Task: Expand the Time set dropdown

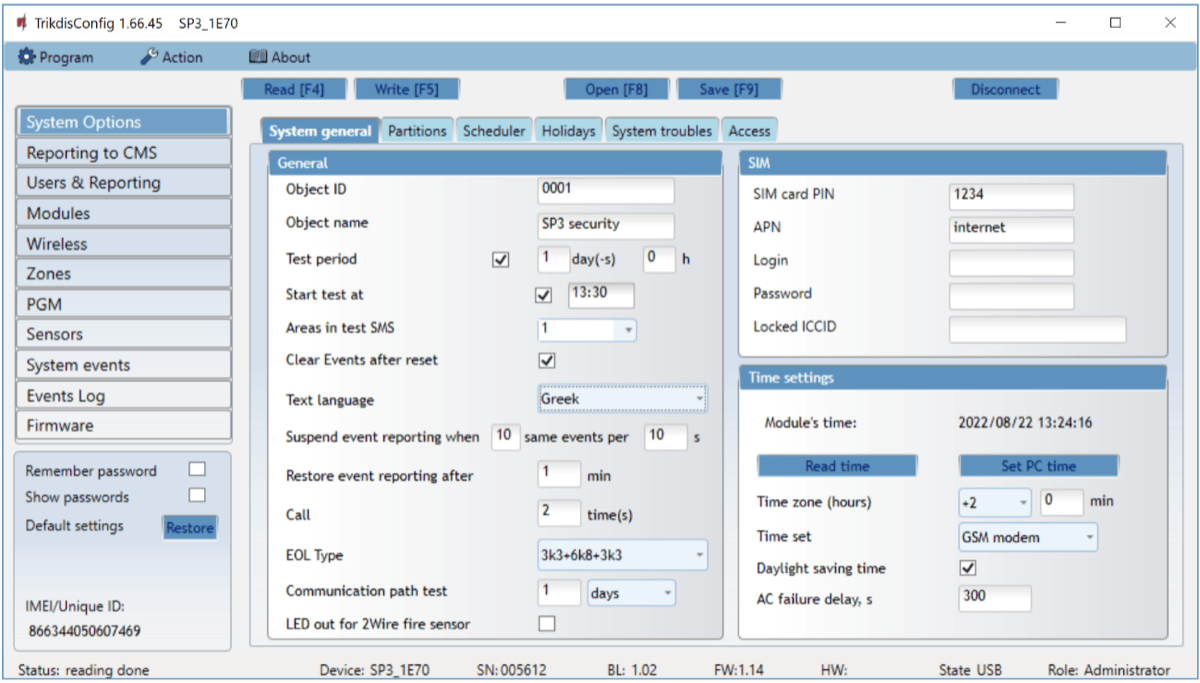Action: tap(1026, 537)
